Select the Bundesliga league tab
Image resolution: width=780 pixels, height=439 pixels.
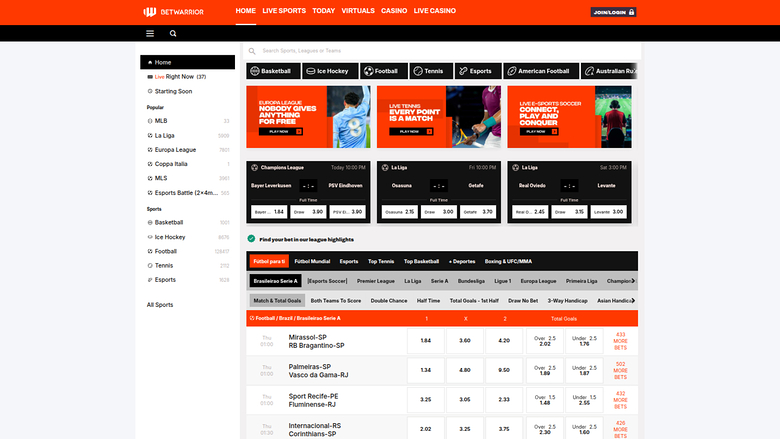pyautogui.click(x=471, y=281)
